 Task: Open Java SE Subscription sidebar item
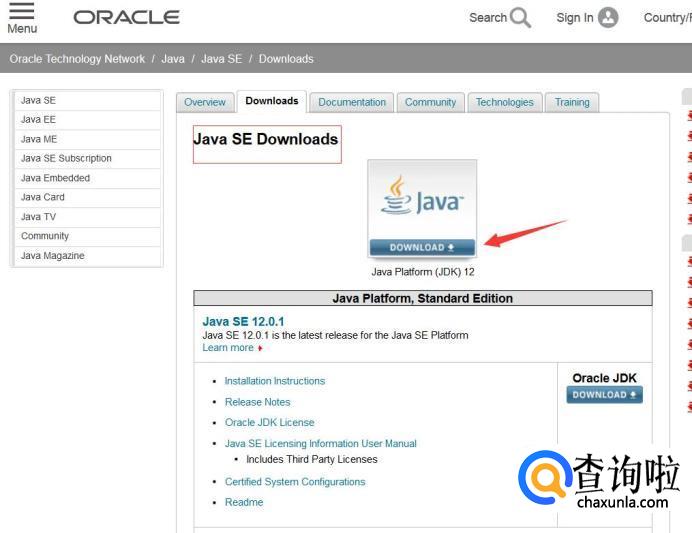(x=87, y=159)
